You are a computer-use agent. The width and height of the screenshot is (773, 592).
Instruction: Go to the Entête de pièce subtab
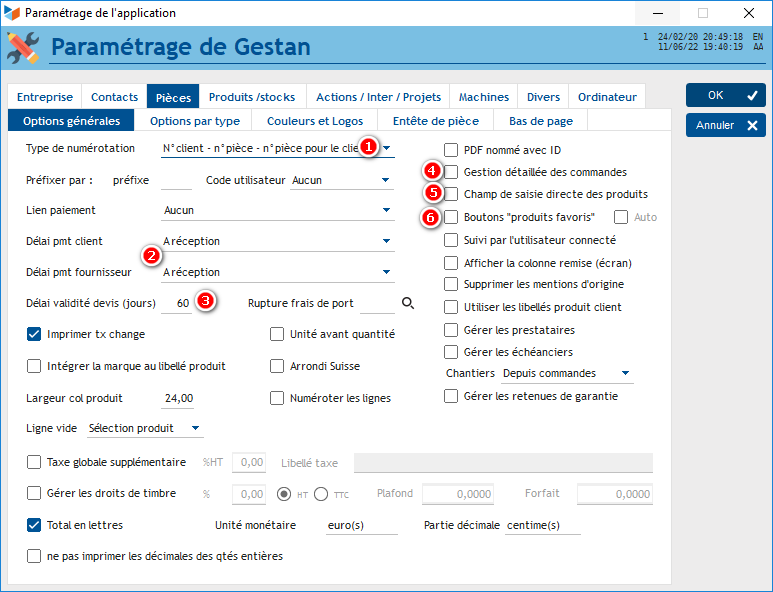tap(436, 121)
